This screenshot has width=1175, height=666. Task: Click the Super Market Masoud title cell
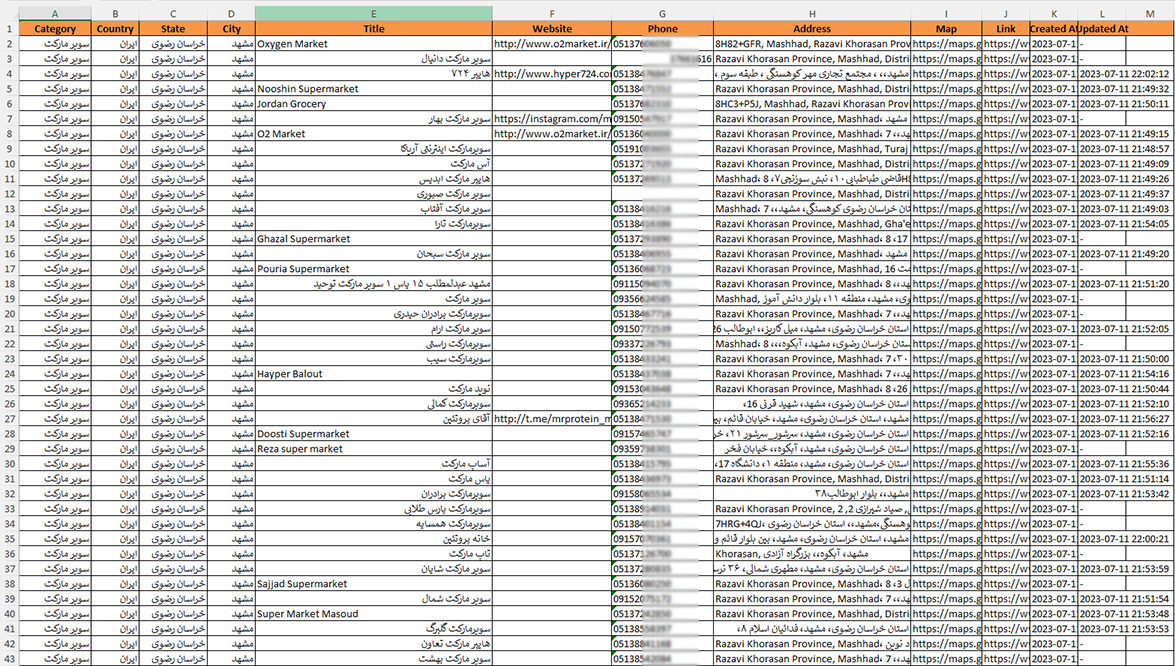[x=374, y=614]
